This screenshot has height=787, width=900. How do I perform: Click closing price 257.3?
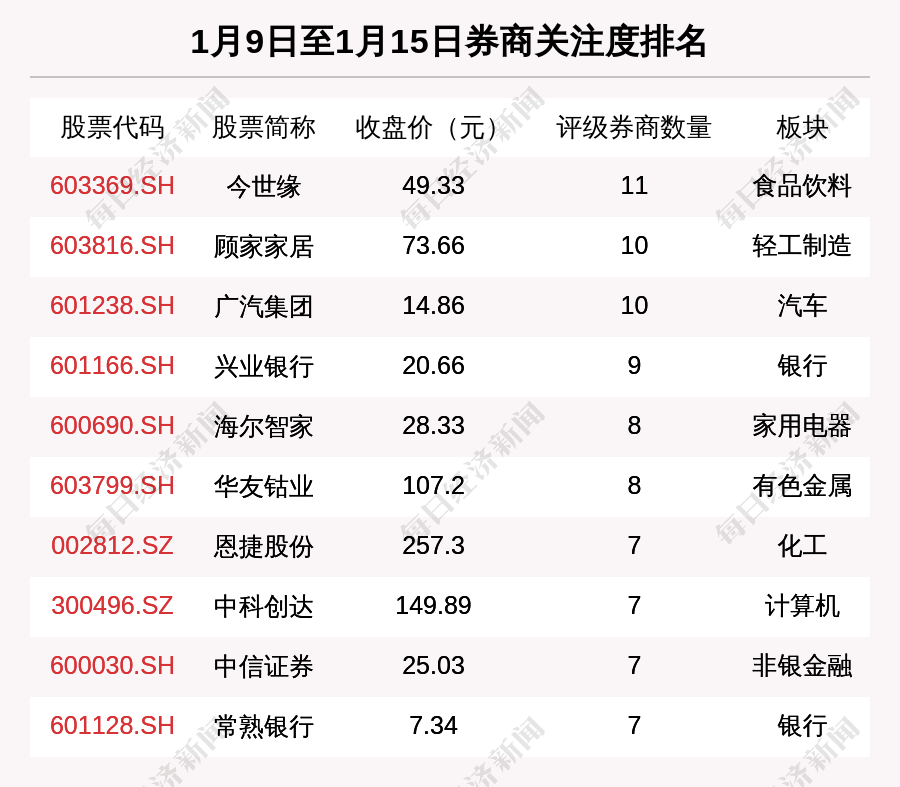[x=433, y=545]
